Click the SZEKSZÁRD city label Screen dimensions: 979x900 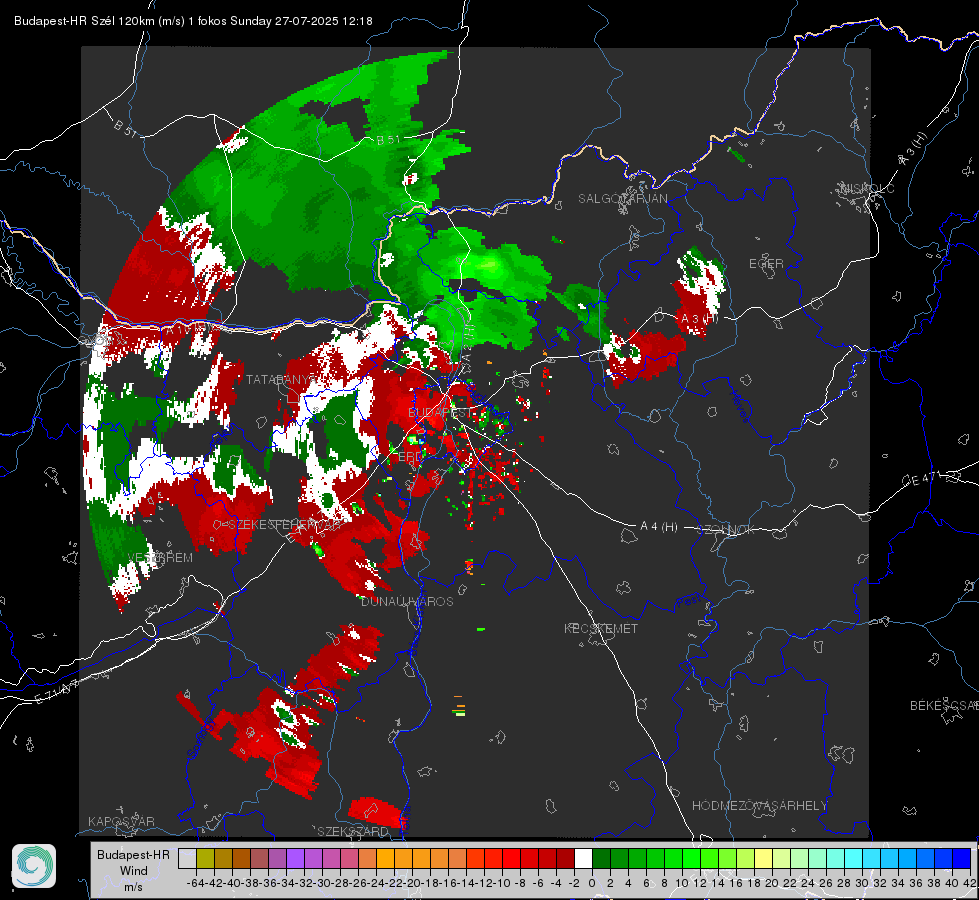pos(353,831)
